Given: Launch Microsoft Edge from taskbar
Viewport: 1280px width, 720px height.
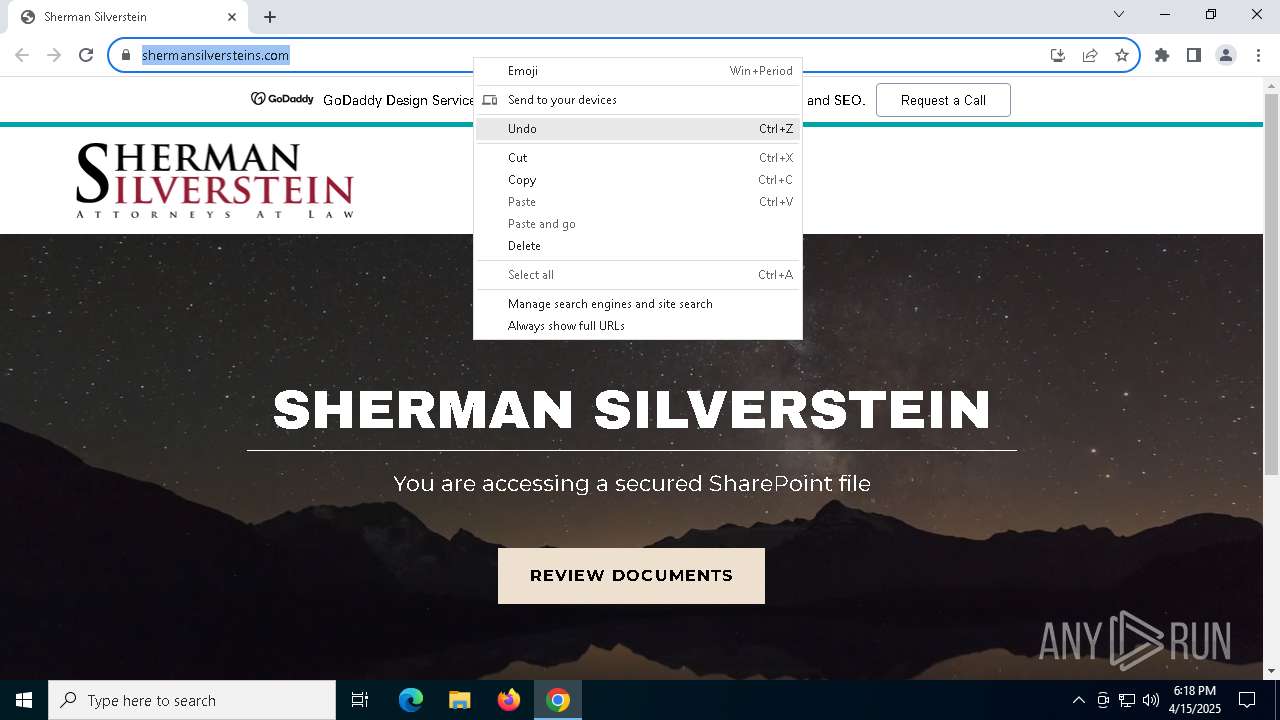Looking at the screenshot, I should 411,700.
